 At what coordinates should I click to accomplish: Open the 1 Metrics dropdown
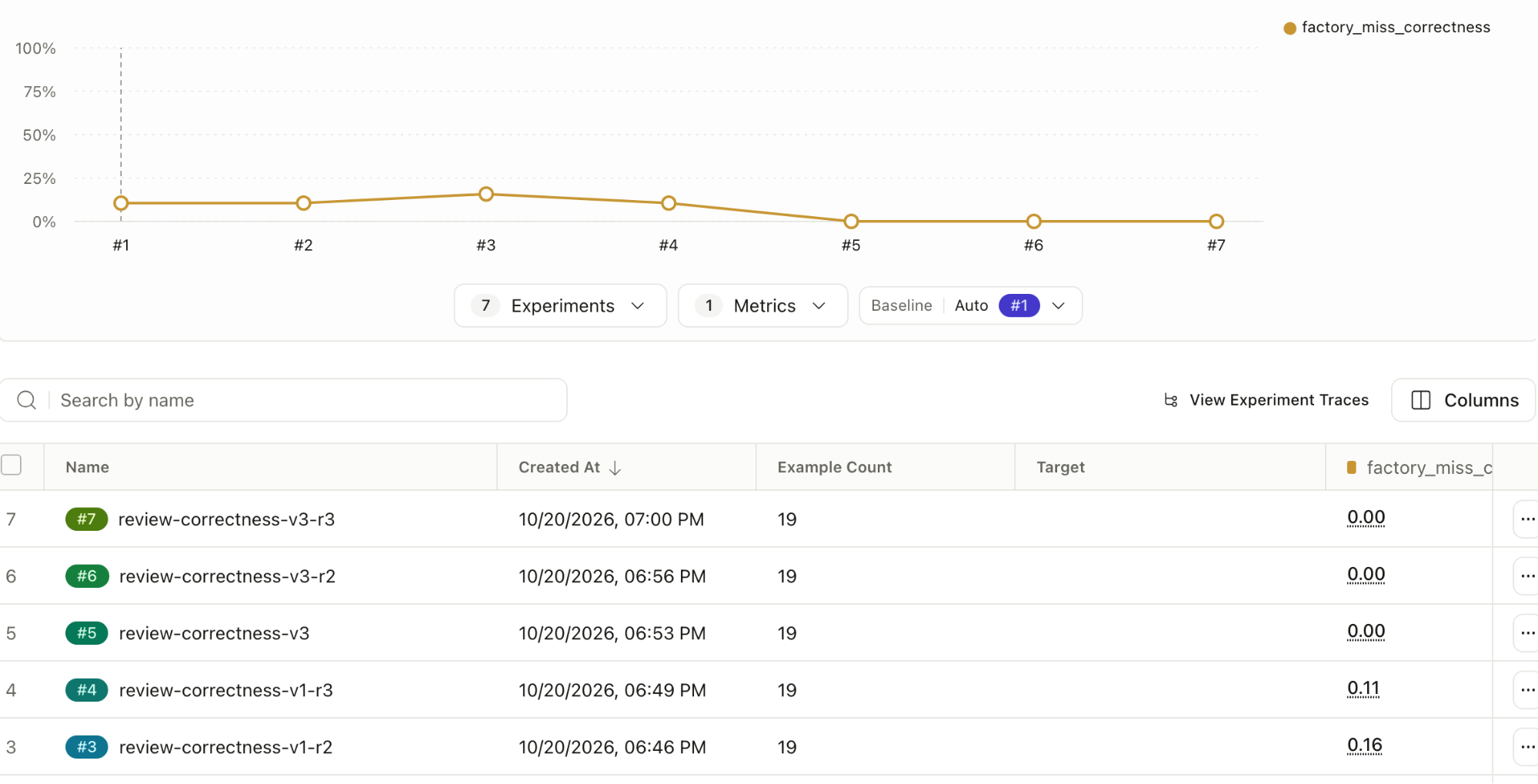point(762,305)
